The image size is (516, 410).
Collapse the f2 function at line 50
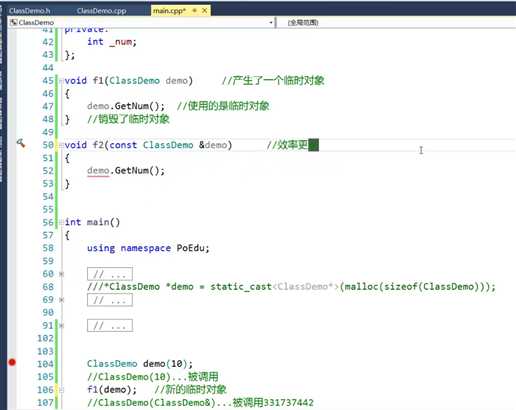coord(61,145)
